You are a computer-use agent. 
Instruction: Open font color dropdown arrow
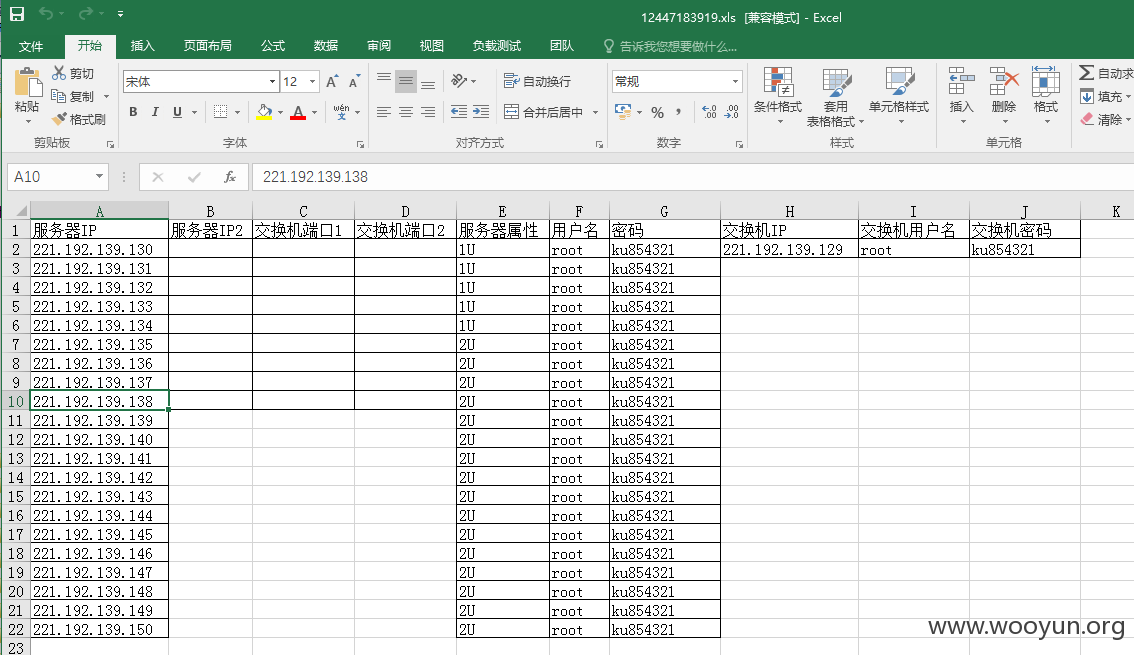(315, 113)
